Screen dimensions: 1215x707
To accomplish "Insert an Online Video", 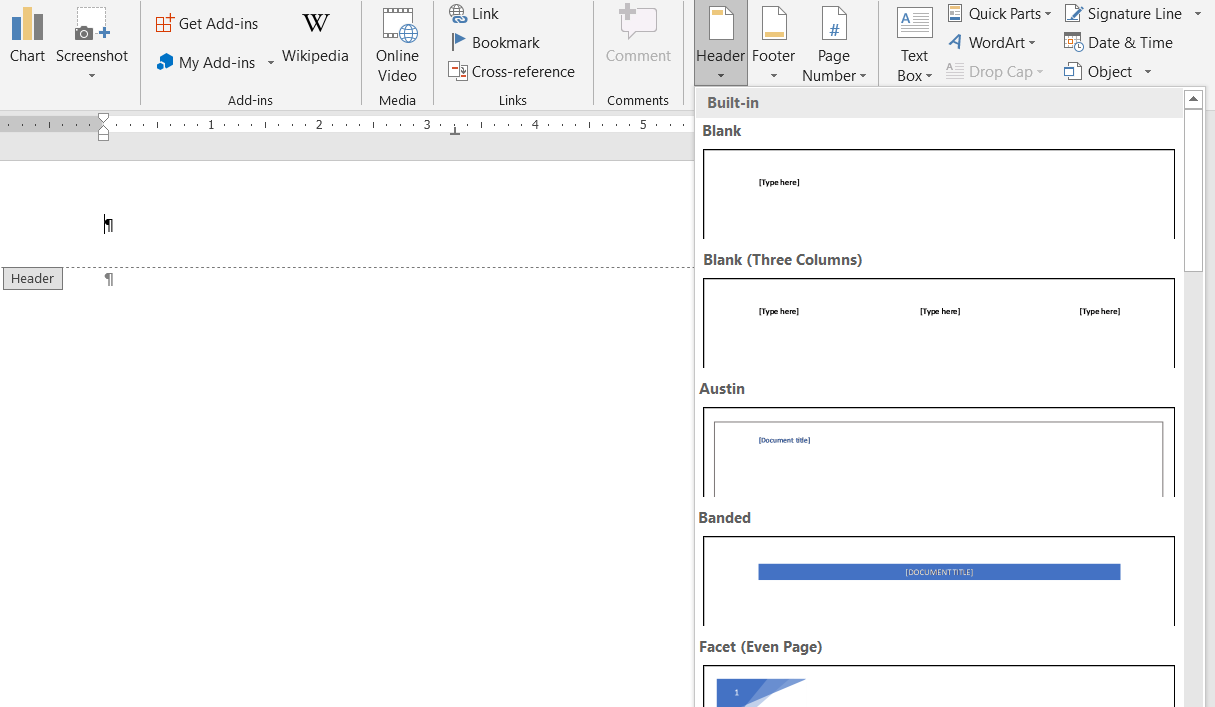I will pyautogui.click(x=397, y=45).
